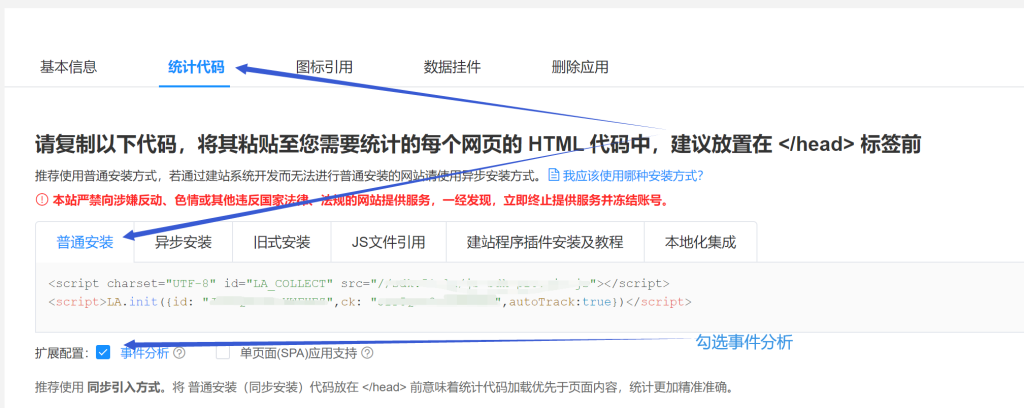Uncheck the 事件分析 checkbox

103,353
